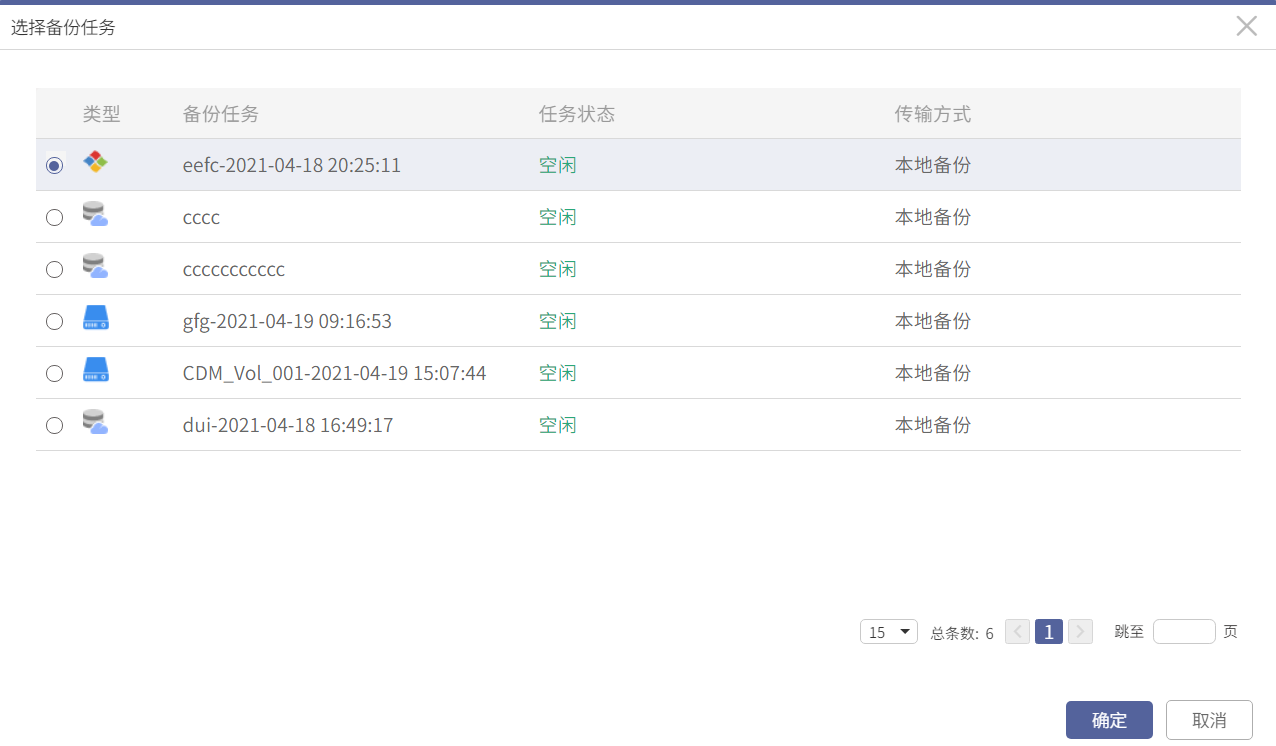Image resolution: width=1276 pixels, height=746 pixels.
Task: Click task name eefc-2021-04-18 20:25:11
Action: [x=292, y=165]
